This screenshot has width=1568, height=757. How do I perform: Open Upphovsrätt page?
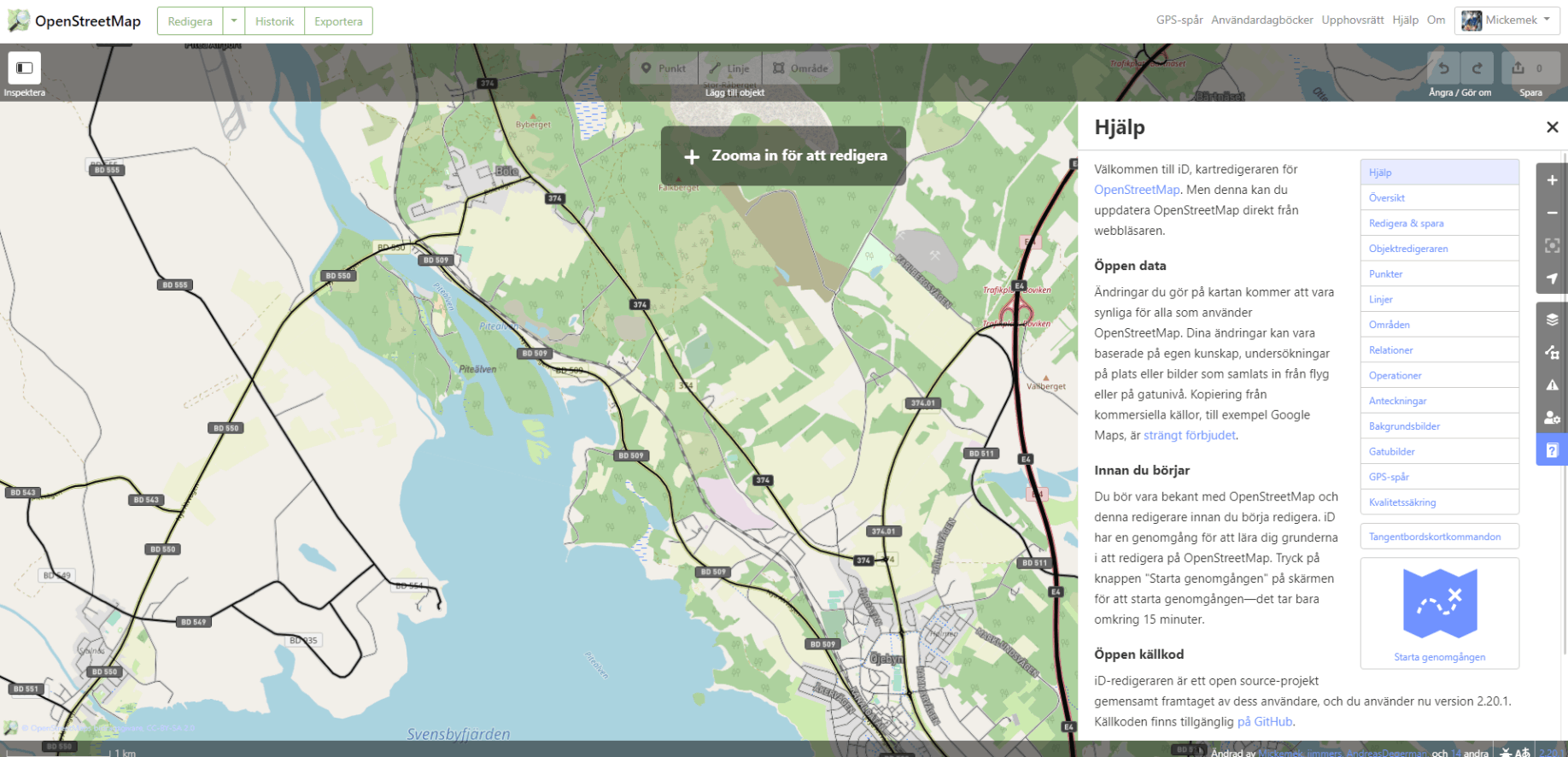1352,20
